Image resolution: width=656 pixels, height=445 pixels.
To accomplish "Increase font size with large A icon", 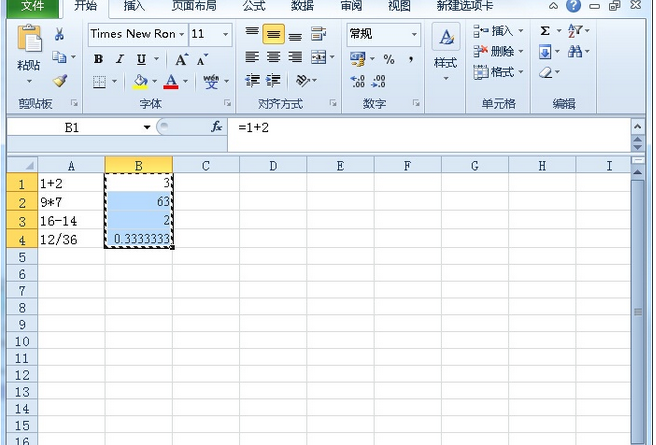I will point(183,59).
